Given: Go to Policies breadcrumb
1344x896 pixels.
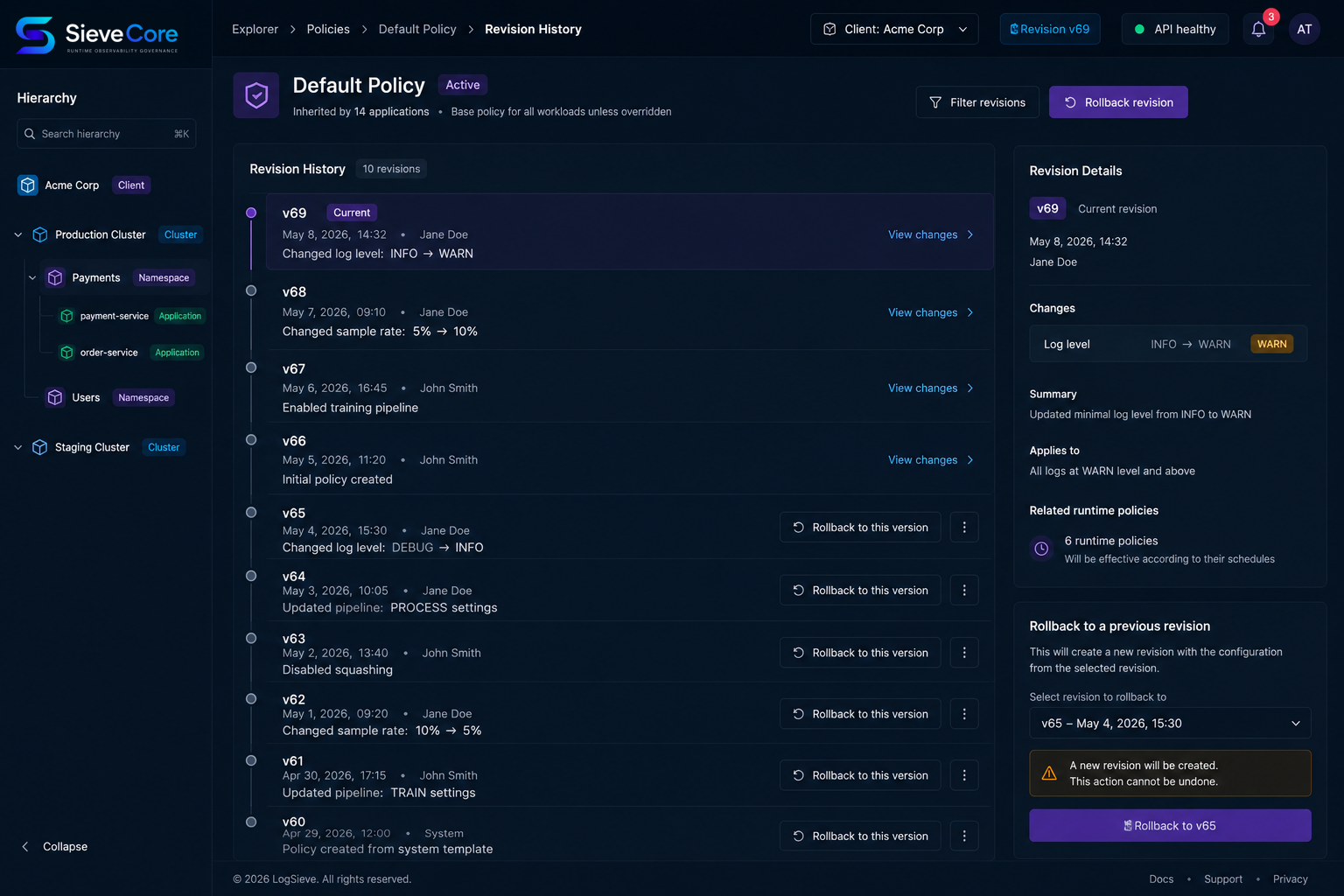Looking at the screenshot, I should pyautogui.click(x=328, y=29).
